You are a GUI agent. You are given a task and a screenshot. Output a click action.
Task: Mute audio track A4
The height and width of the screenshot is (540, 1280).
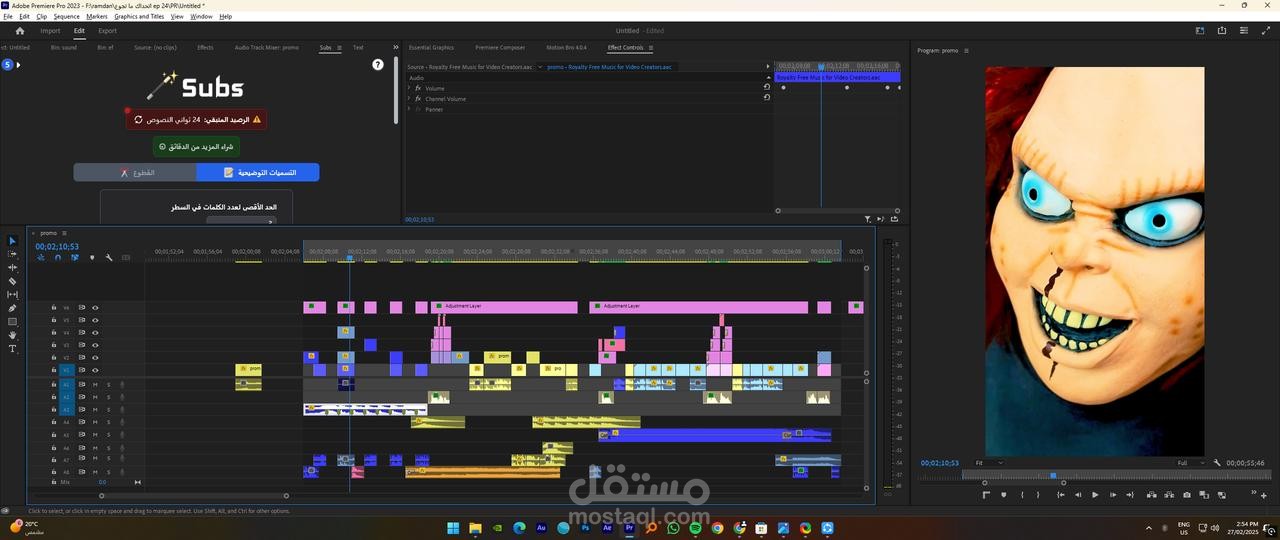(x=95, y=423)
